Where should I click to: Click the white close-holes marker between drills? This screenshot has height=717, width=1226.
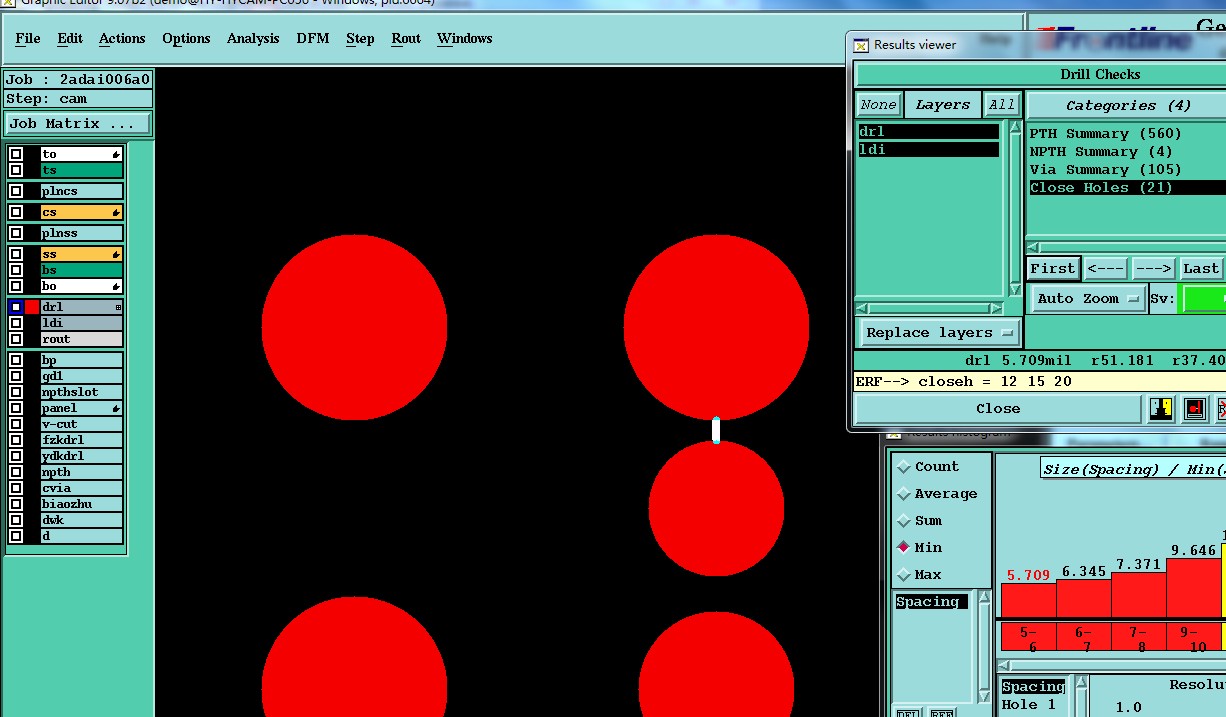tap(716, 430)
